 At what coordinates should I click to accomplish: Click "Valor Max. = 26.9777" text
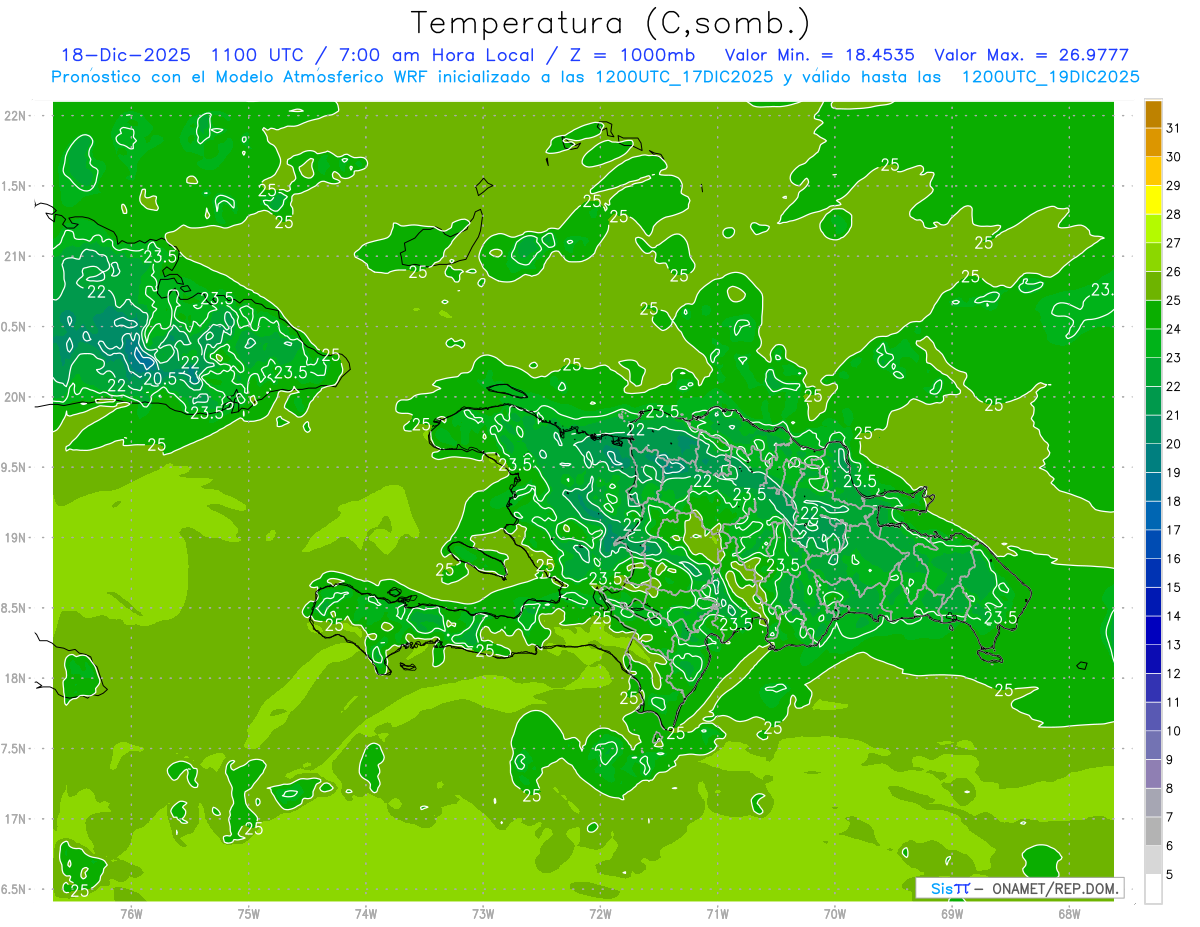pos(1031,55)
